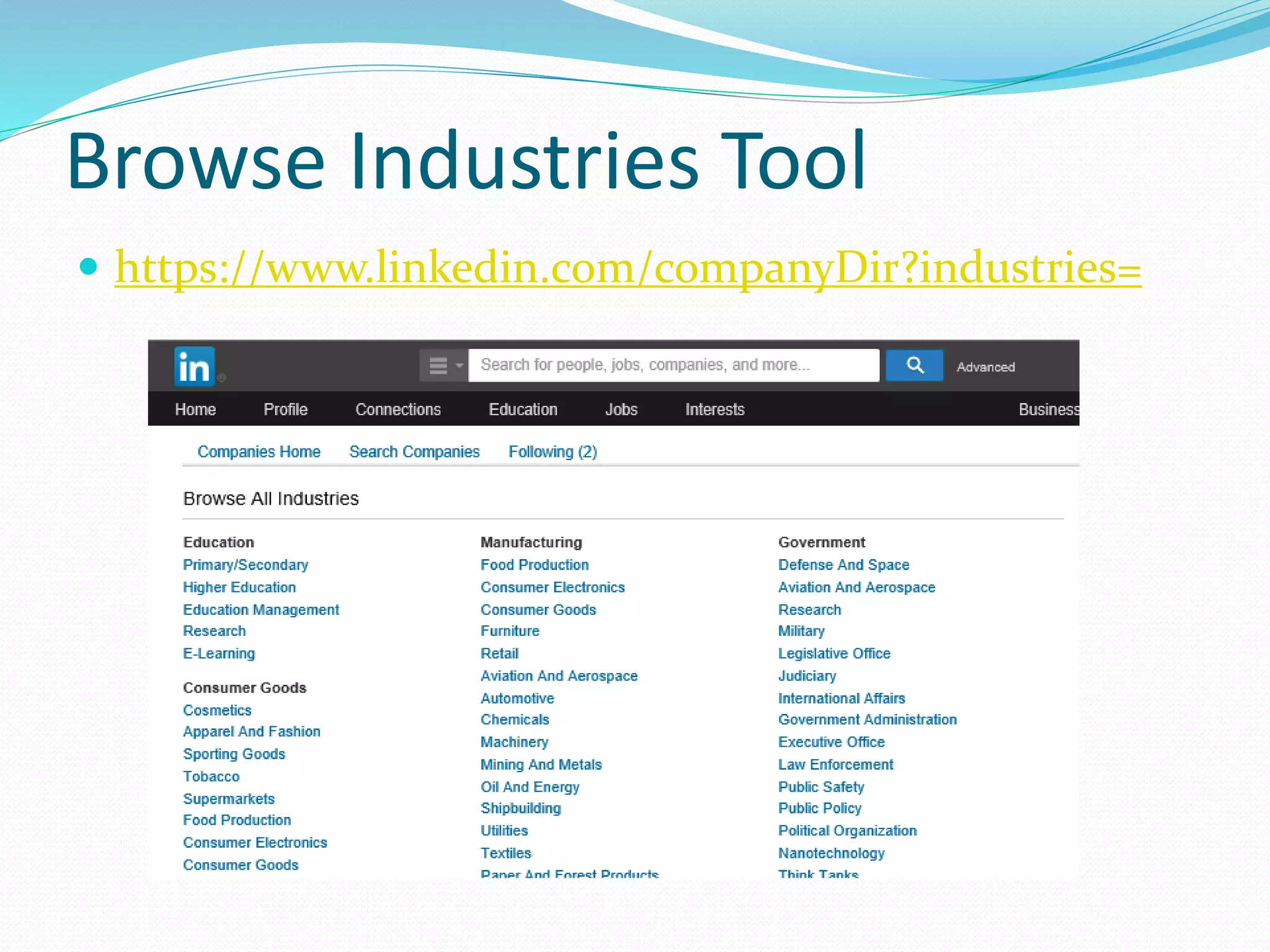
Task: Open the Education navigation menu item
Action: pos(523,410)
